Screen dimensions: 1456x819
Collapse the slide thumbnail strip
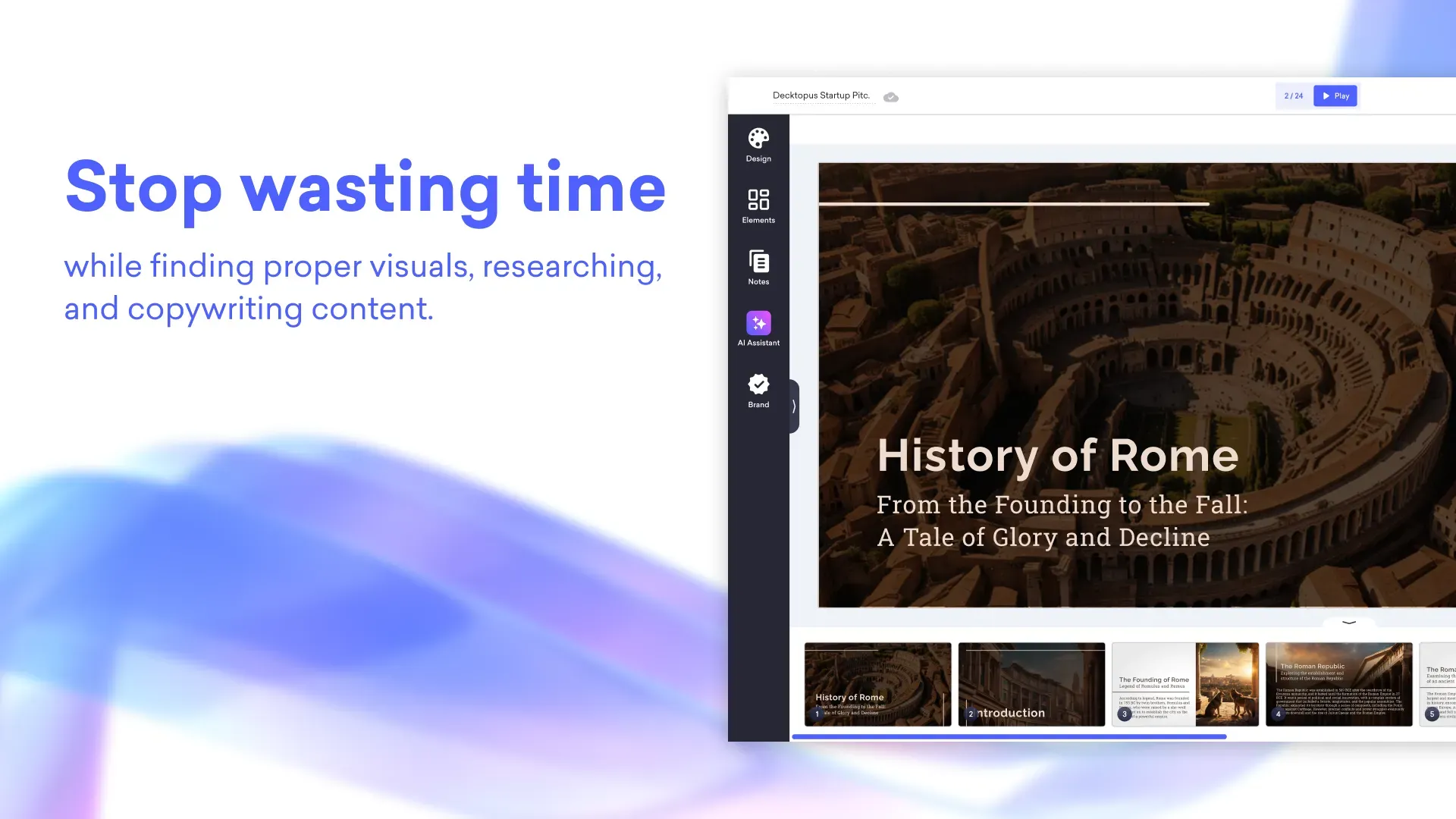1349,622
